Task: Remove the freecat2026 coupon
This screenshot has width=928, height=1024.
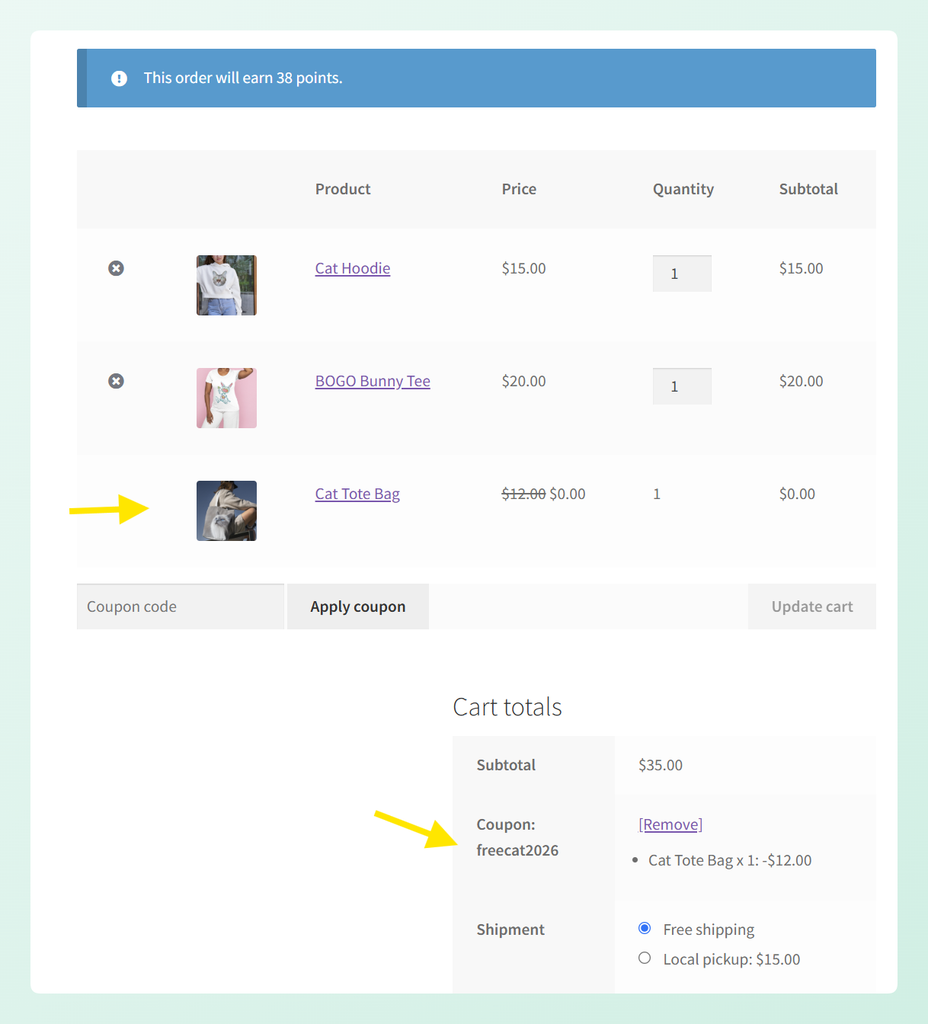Action: click(671, 824)
